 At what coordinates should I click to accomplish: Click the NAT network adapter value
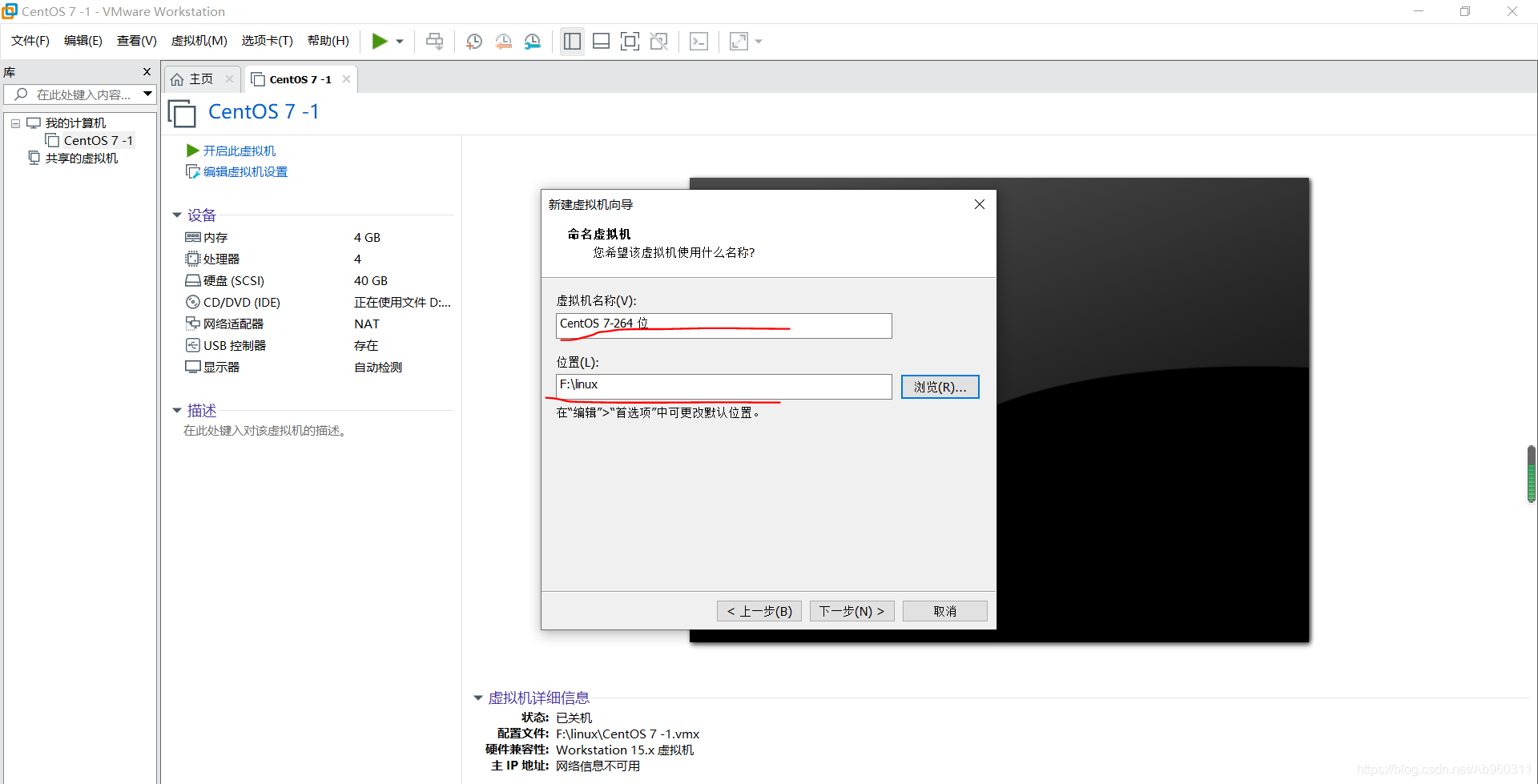[367, 324]
